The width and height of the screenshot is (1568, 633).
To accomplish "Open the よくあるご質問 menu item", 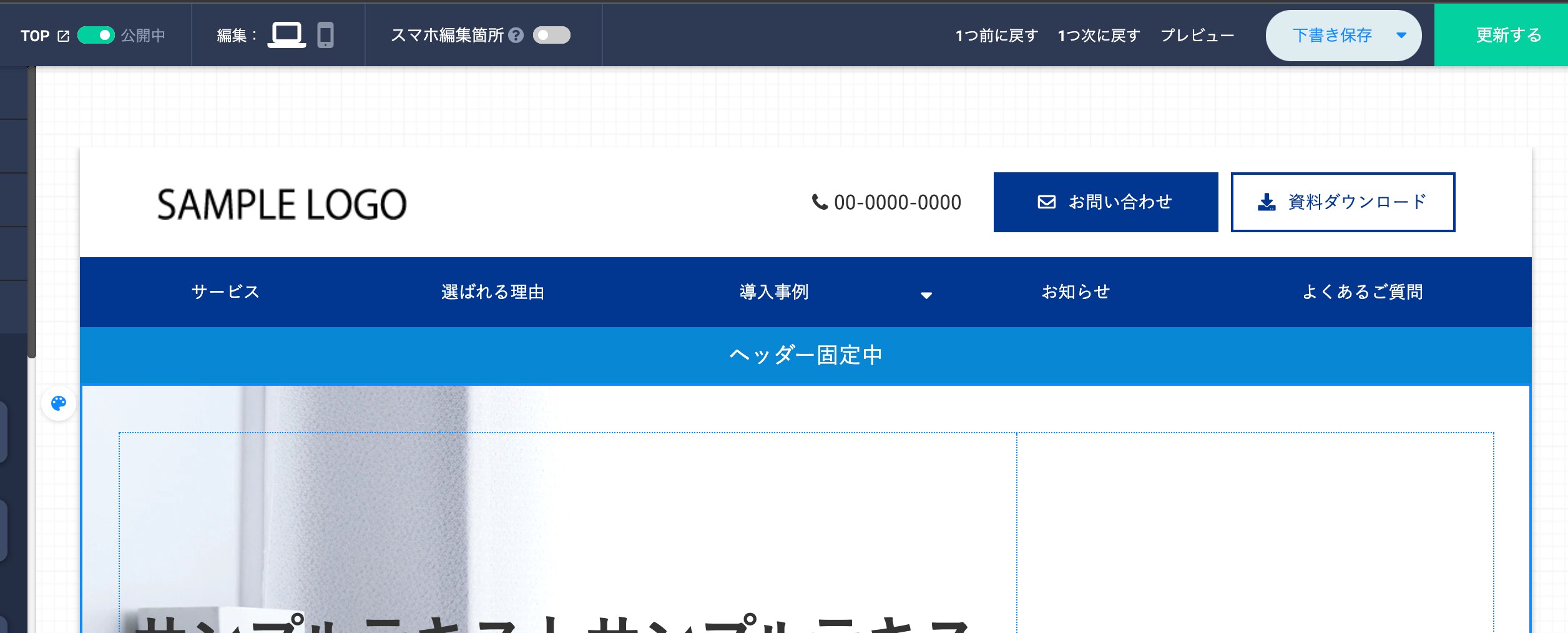I will pos(1362,292).
